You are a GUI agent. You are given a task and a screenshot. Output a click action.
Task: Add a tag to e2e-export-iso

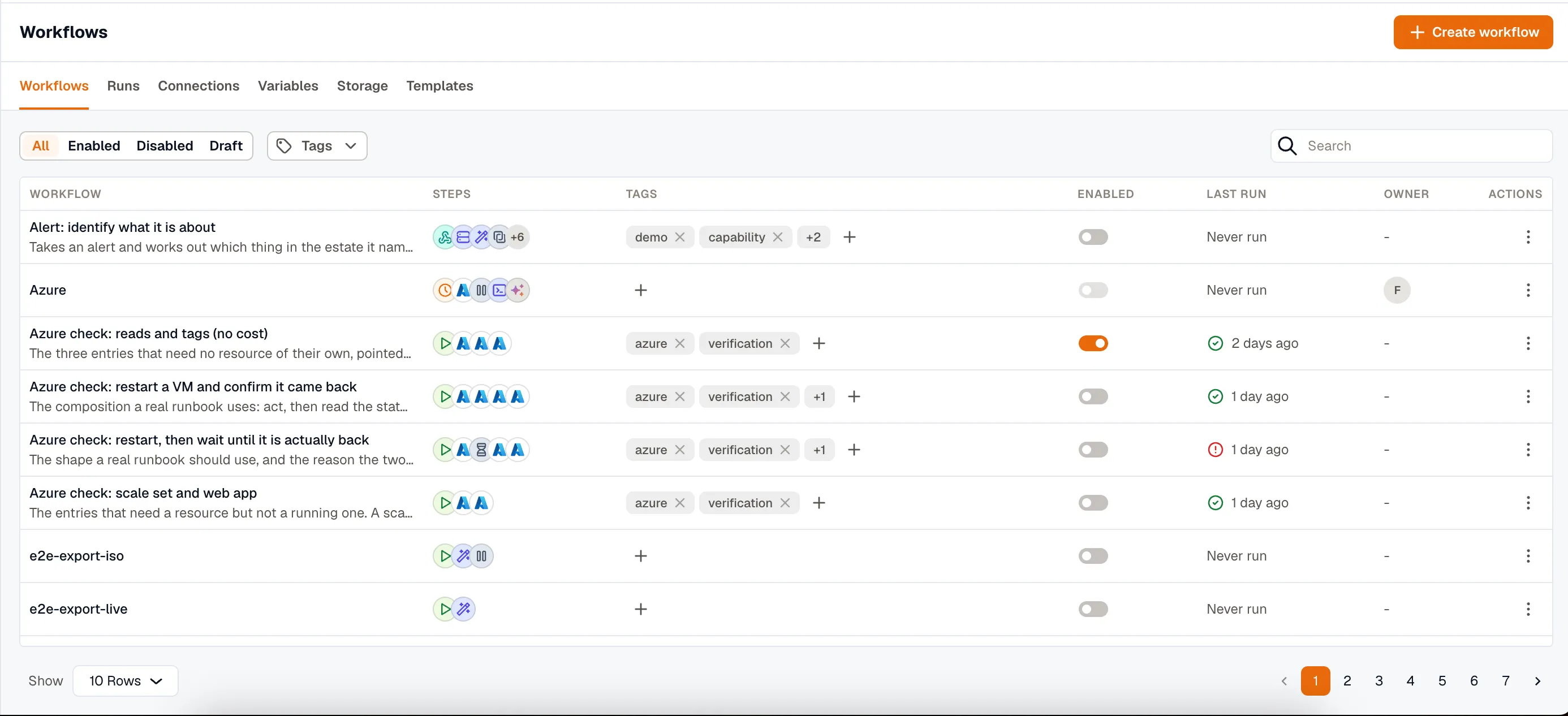(640, 556)
